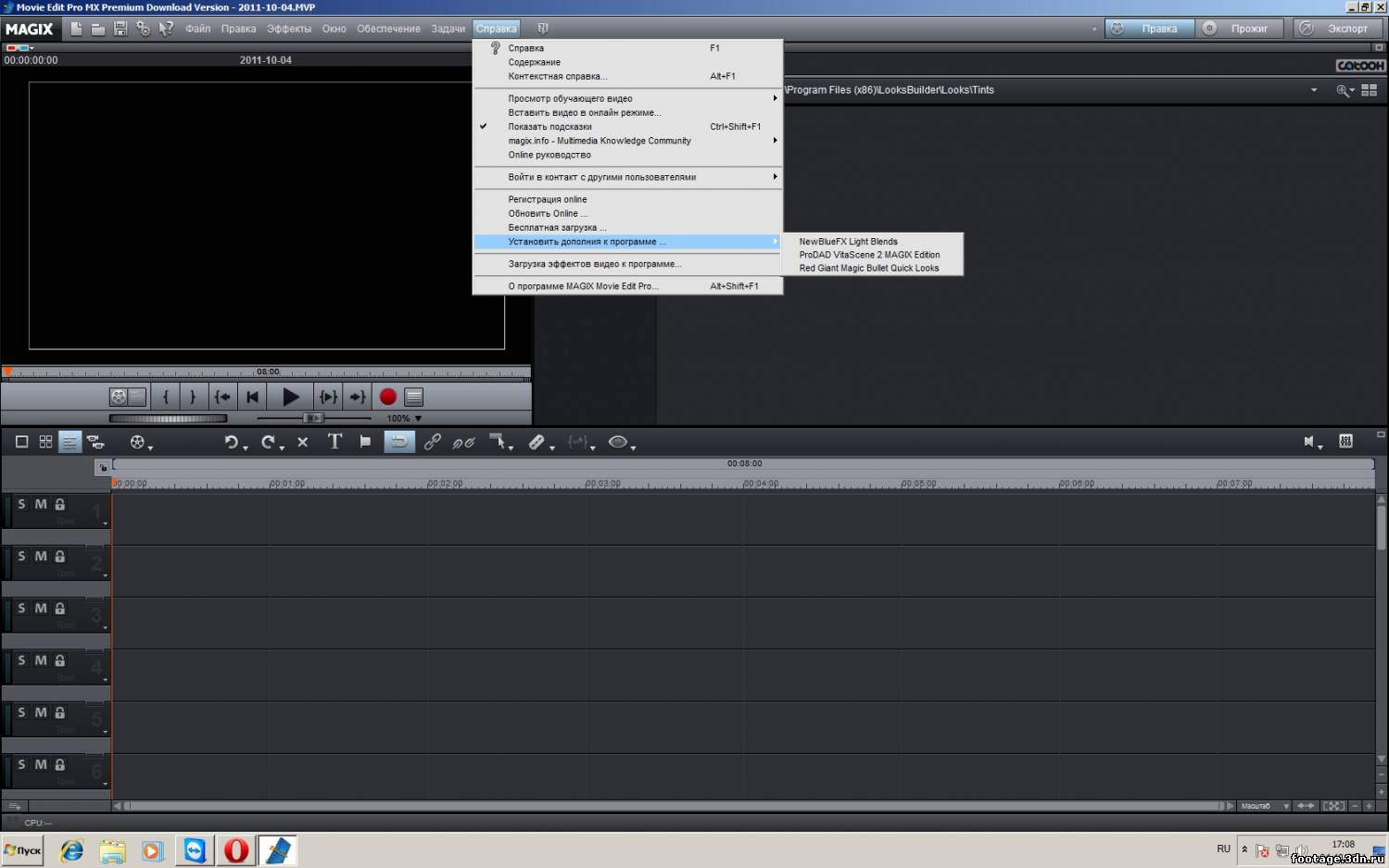Lock track 4 with the padlock

pyautogui.click(x=60, y=660)
